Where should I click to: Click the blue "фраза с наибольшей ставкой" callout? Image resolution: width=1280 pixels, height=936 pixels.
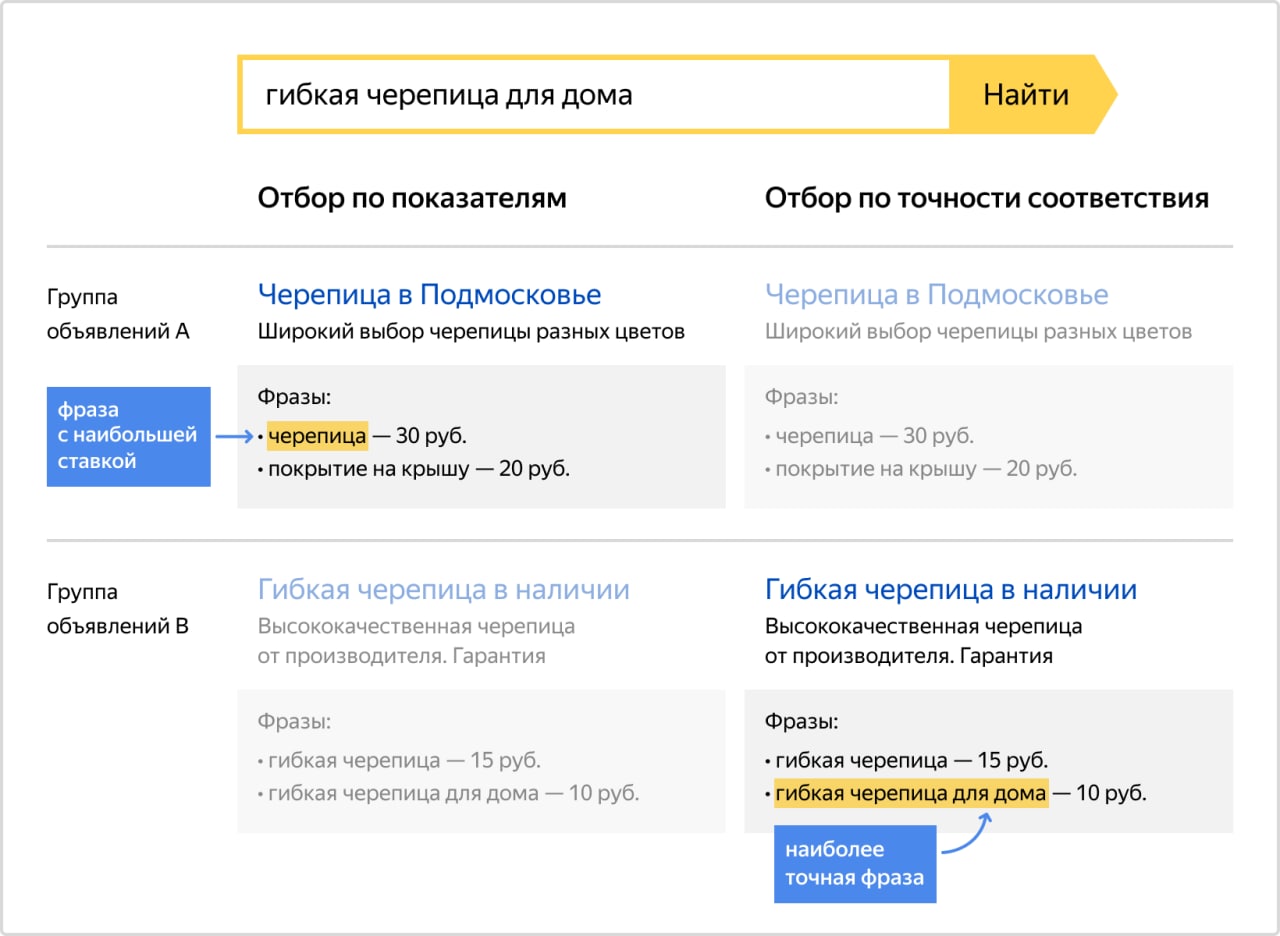point(128,436)
